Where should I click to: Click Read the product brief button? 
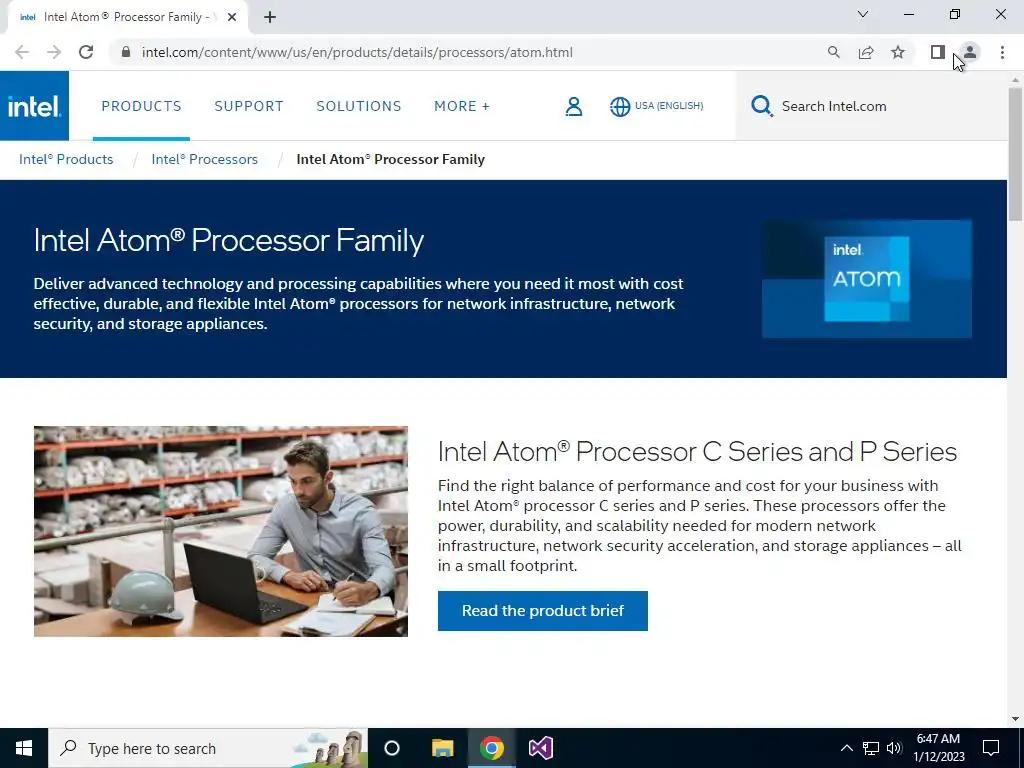543,611
